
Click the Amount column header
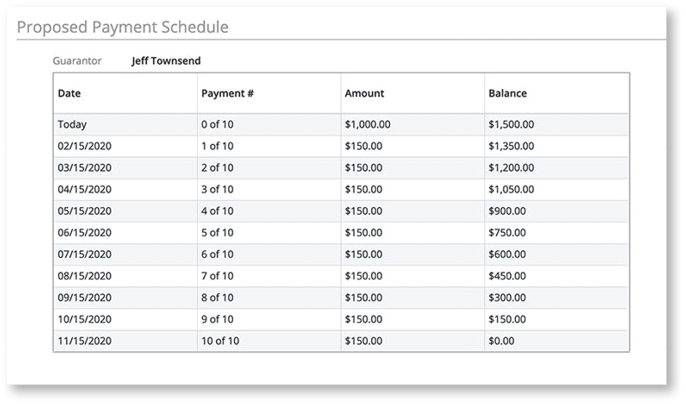click(x=364, y=93)
